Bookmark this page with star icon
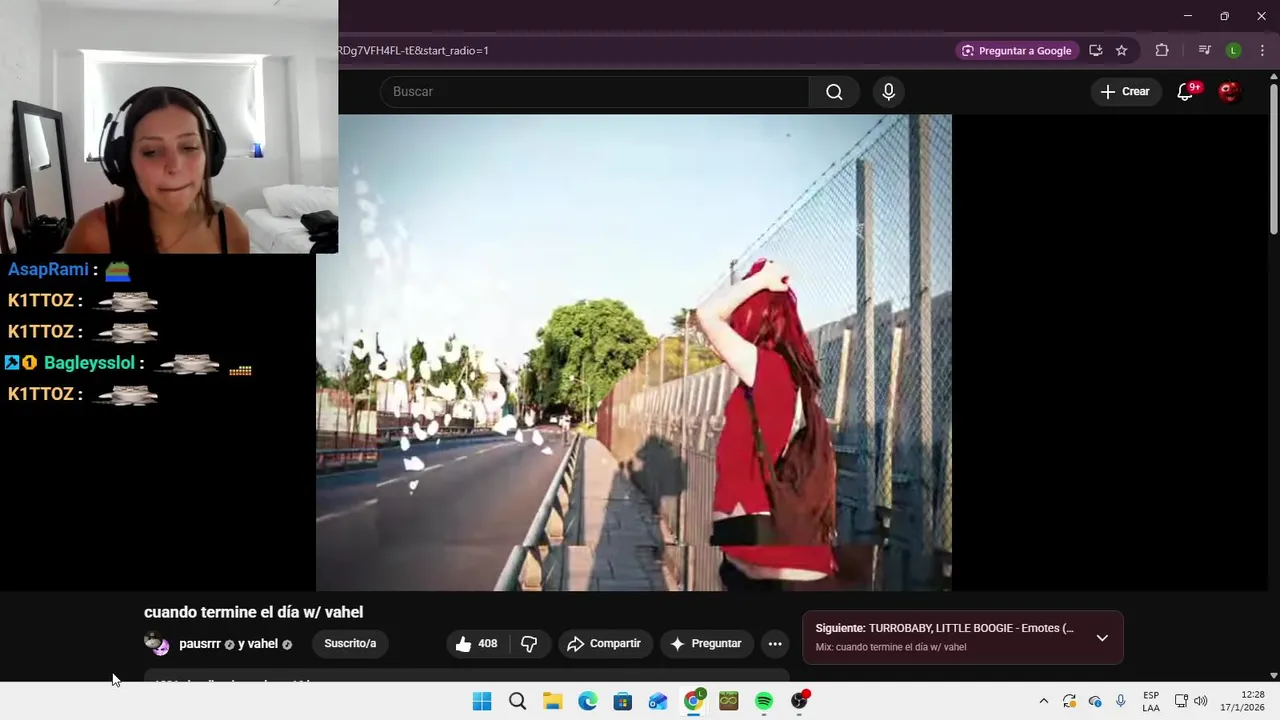Image resolution: width=1280 pixels, height=720 pixels. pyautogui.click(x=1122, y=51)
